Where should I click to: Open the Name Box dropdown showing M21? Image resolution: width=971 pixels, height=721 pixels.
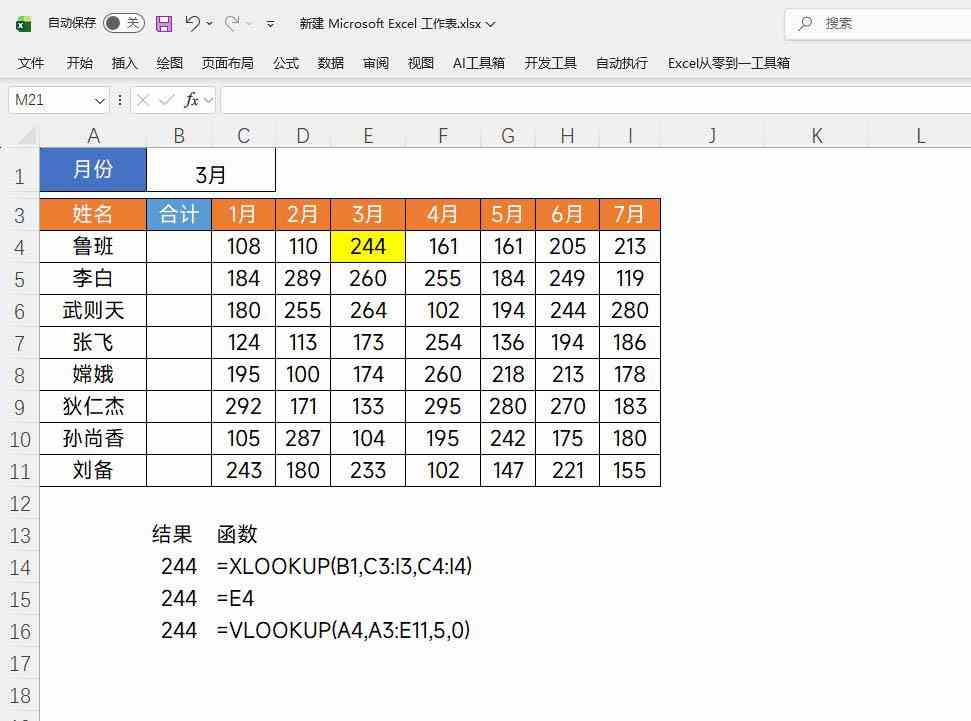(x=98, y=100)
